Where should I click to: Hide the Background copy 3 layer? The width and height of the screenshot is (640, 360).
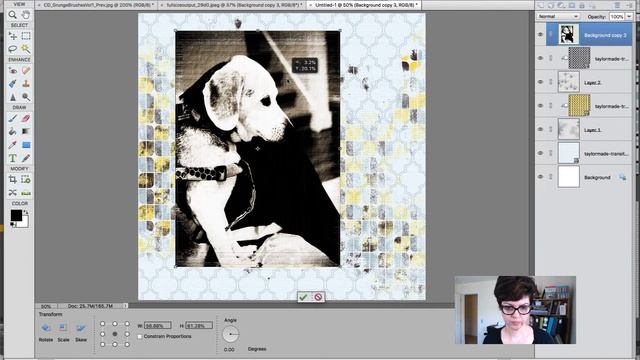click(x=540, y=35)
